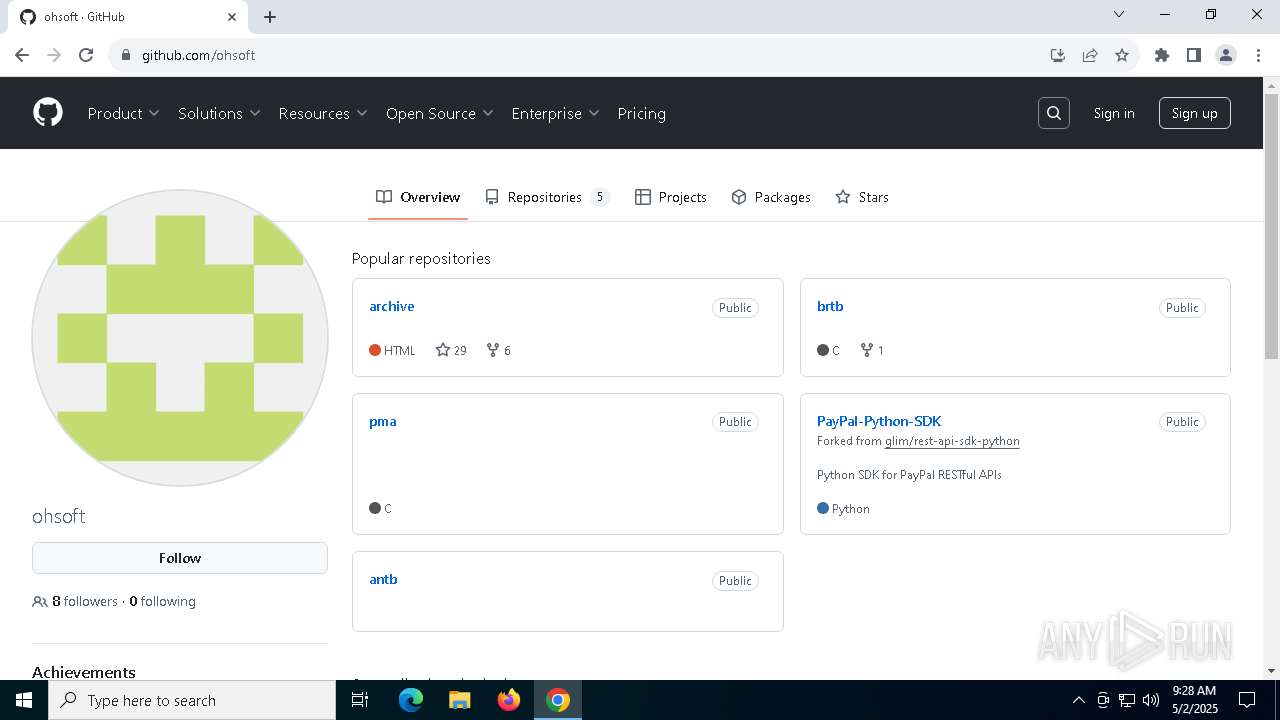
Task: Click the archive repository stars count
Action: [451, 350]
